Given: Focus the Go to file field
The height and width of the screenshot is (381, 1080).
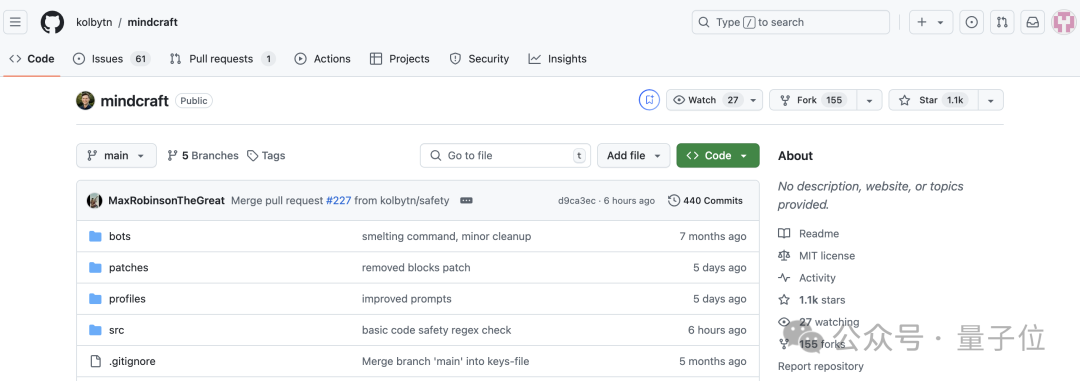Looking at the screenshot, I should point(506,155).
